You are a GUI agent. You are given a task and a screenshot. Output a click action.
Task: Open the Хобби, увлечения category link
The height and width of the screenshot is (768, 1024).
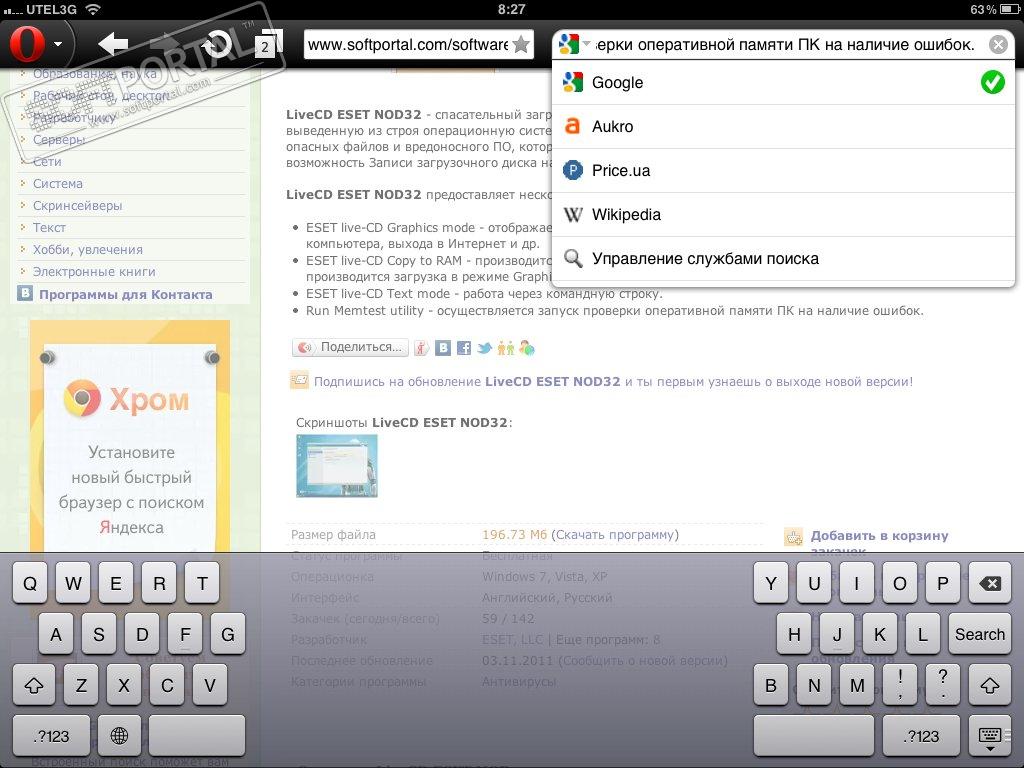click(88, 249)
